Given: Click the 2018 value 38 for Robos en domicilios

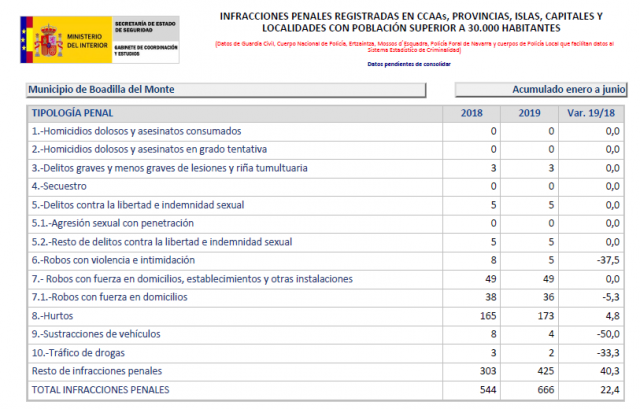Looking at the screenshot, I should click(x=491, y=297).
